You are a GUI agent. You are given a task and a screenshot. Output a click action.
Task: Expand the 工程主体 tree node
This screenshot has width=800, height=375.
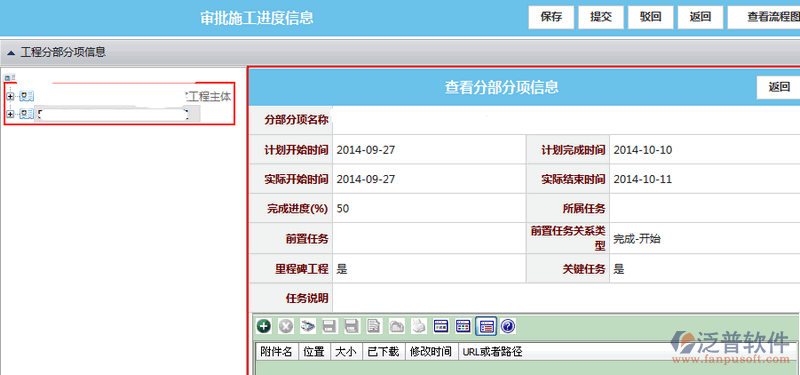click(10, 96)
